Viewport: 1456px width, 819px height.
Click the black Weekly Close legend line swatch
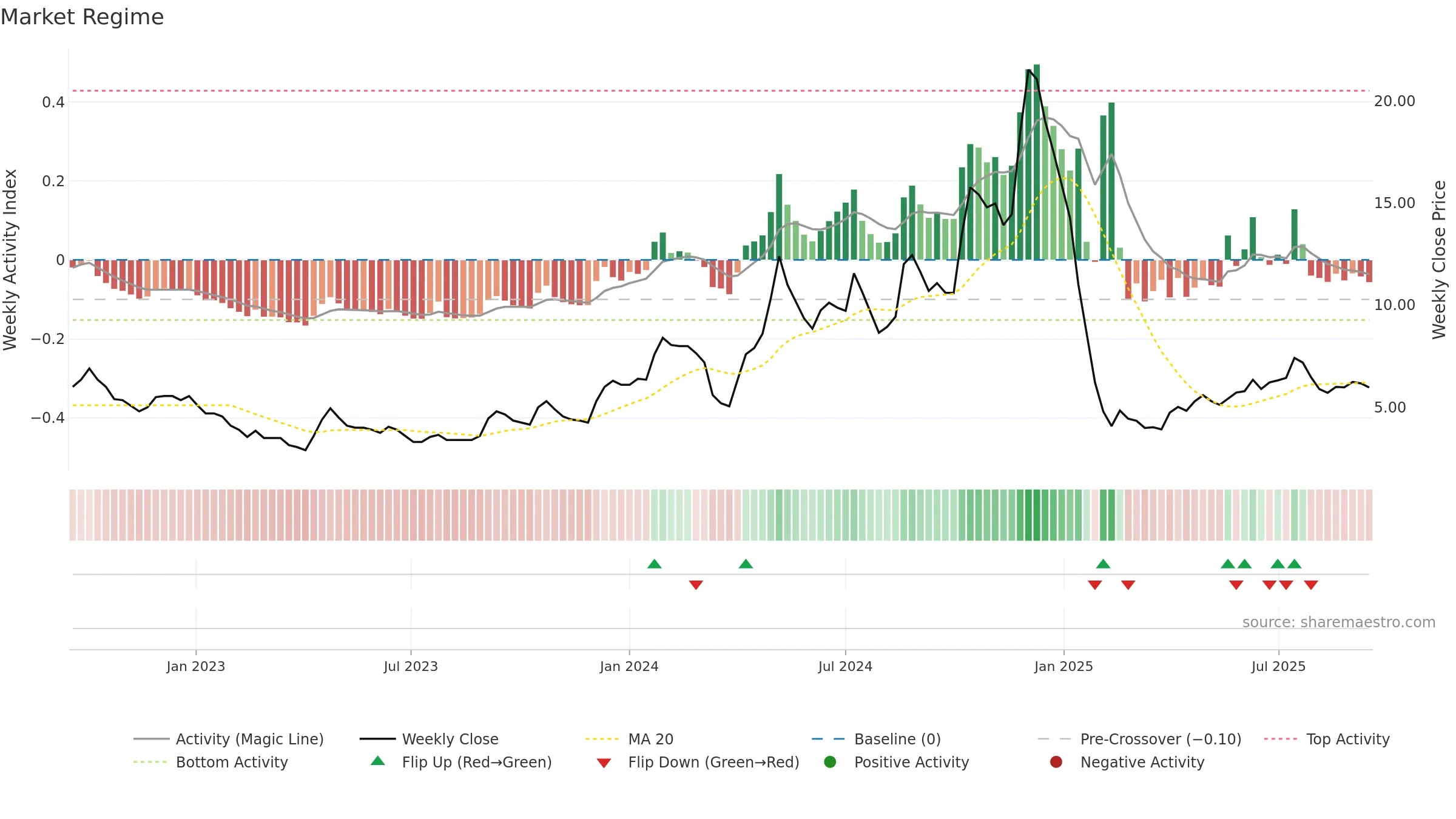tap(377, 739)
